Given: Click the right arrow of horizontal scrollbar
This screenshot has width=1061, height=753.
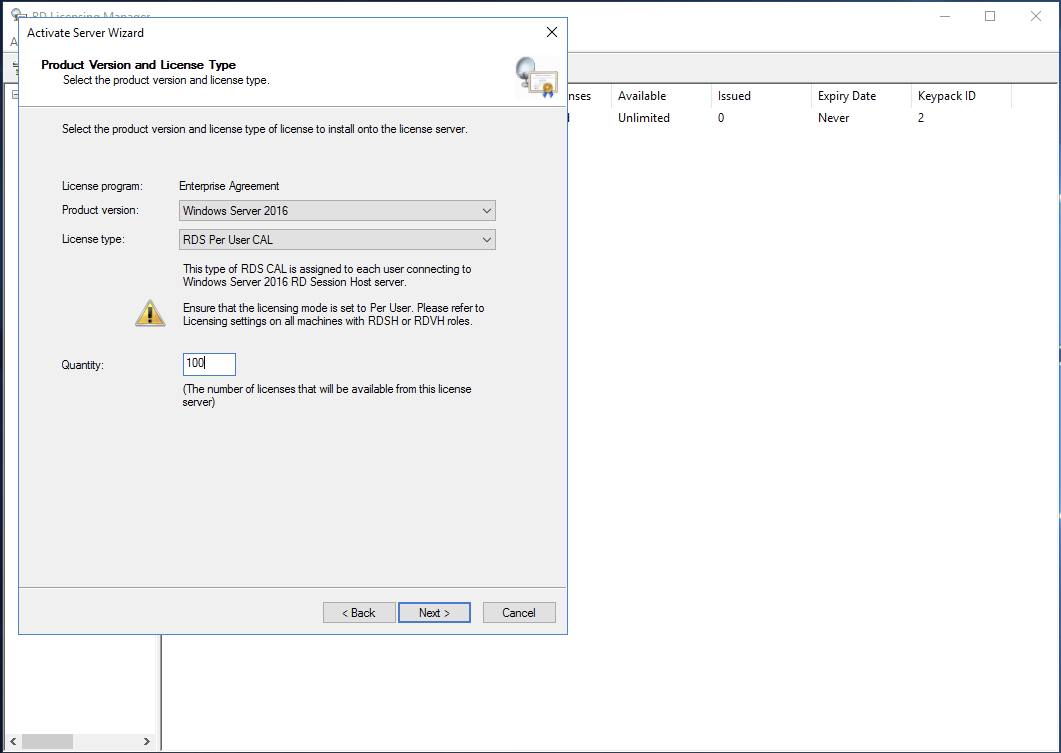Looking at the screenshot, I should coord(147,741).
